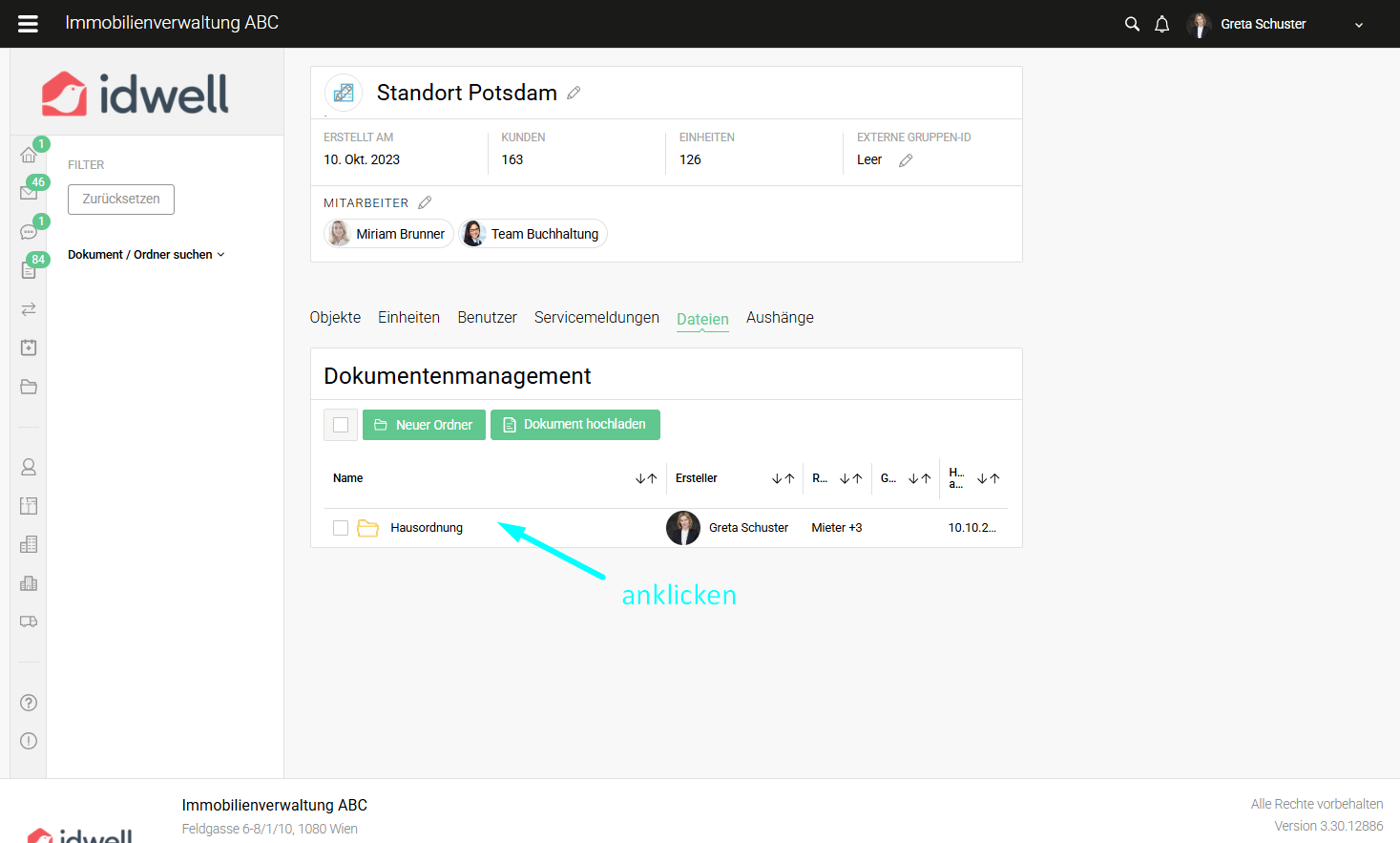
Task: Edit the Mitarbeiter list pencil icon
Action: tap(425, 202)
